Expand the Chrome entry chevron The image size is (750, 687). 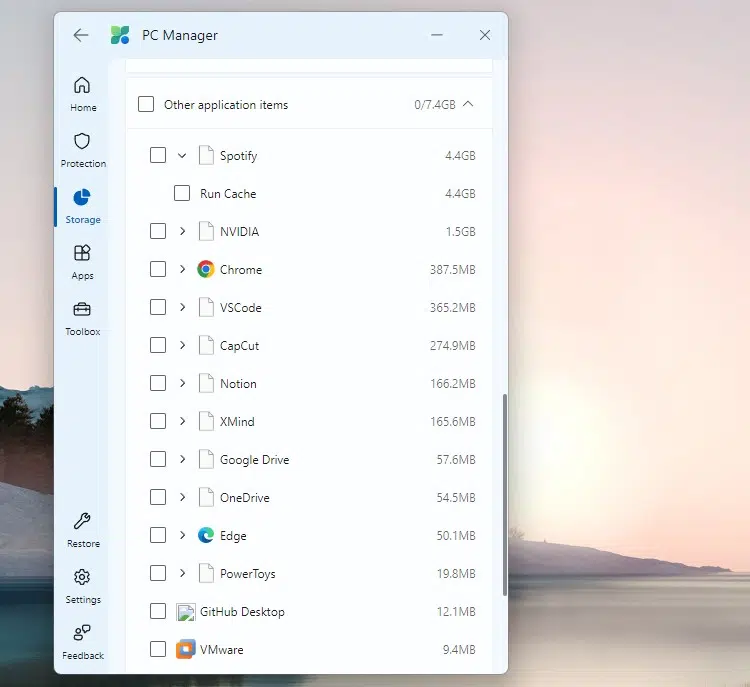pos(182,270)
